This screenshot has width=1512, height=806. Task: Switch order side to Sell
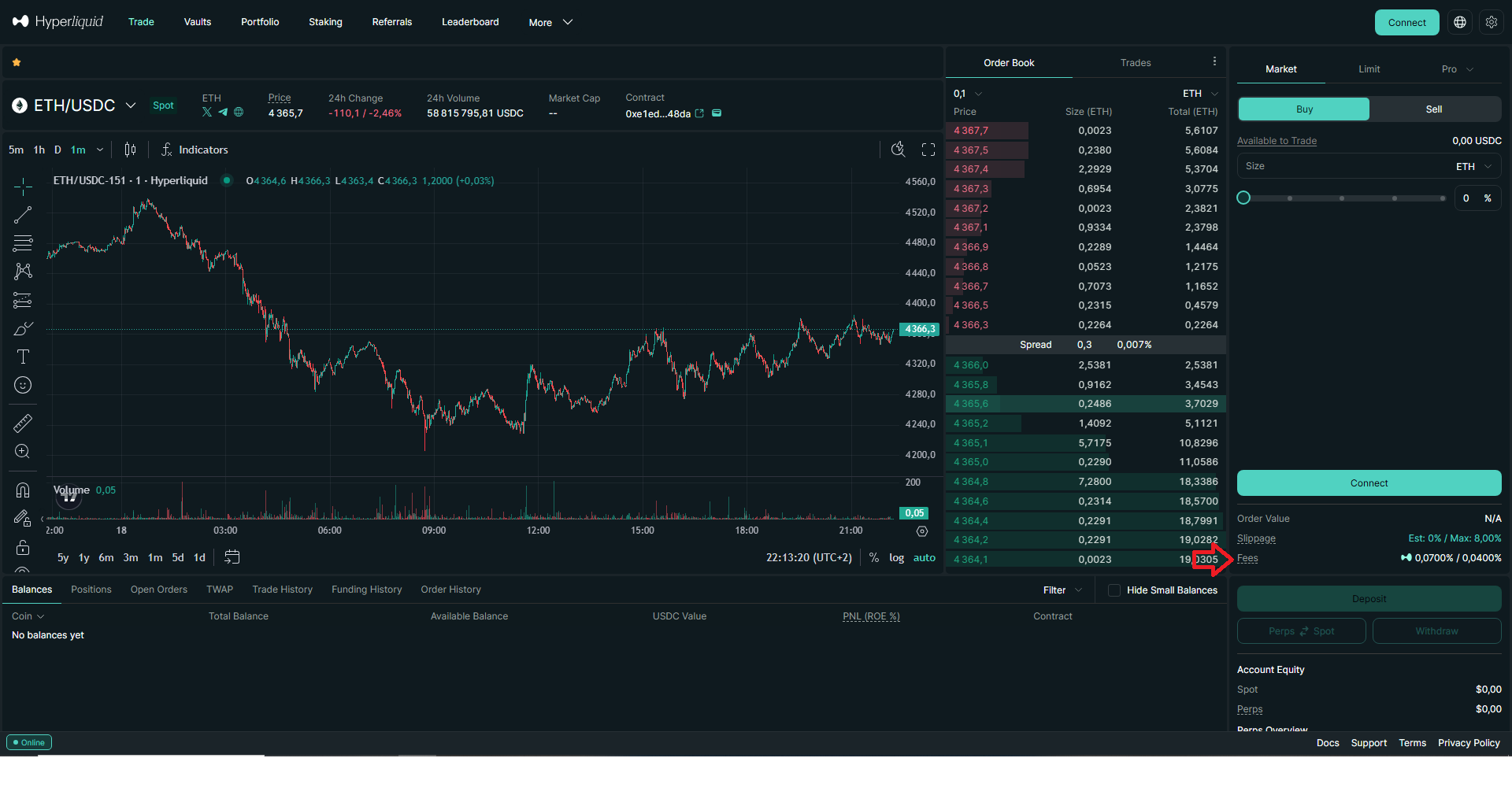click(1434, 109)
